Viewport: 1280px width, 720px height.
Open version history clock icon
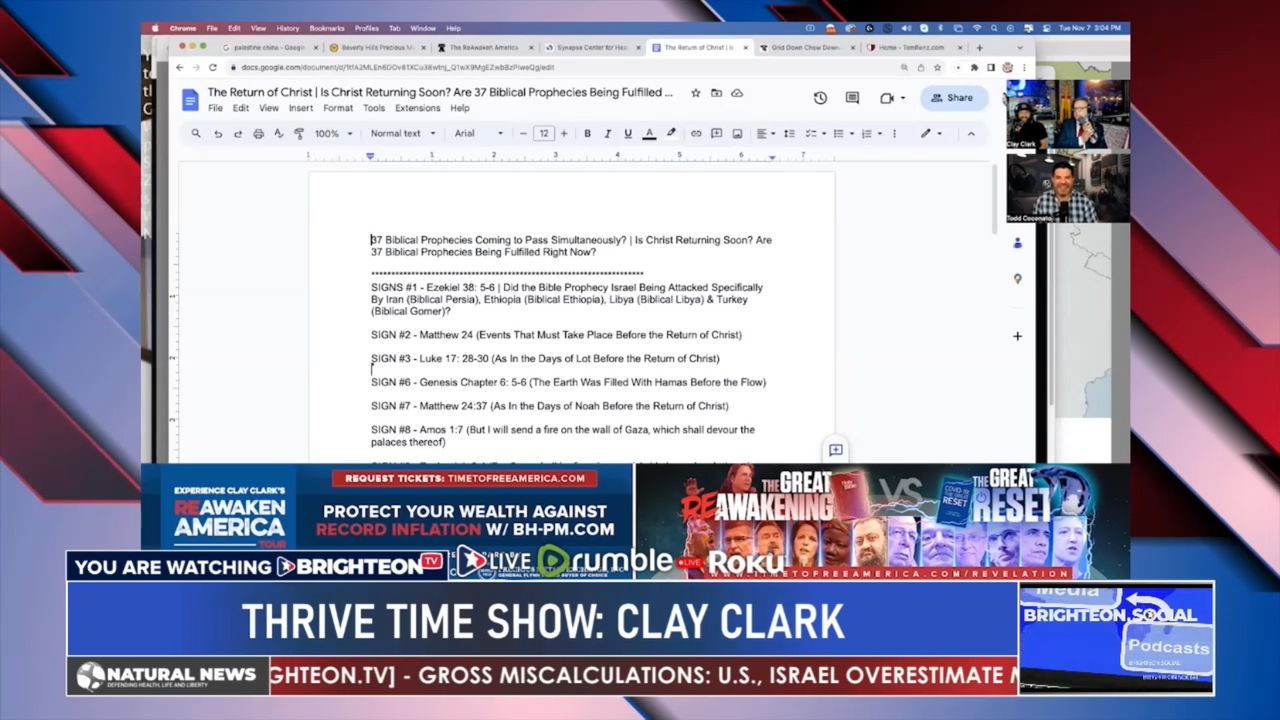point(820,98)
